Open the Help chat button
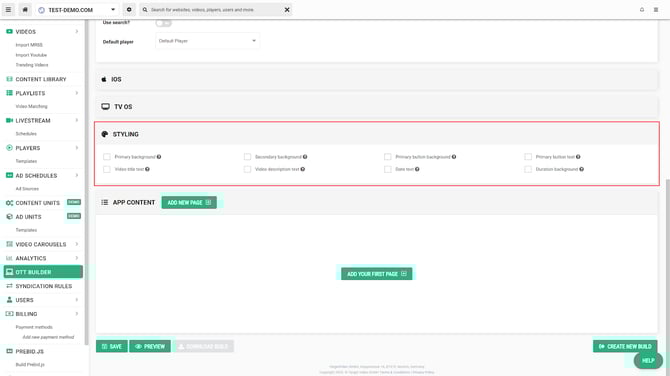Viewport: 670px width, 376px height. tap(648, 361)
